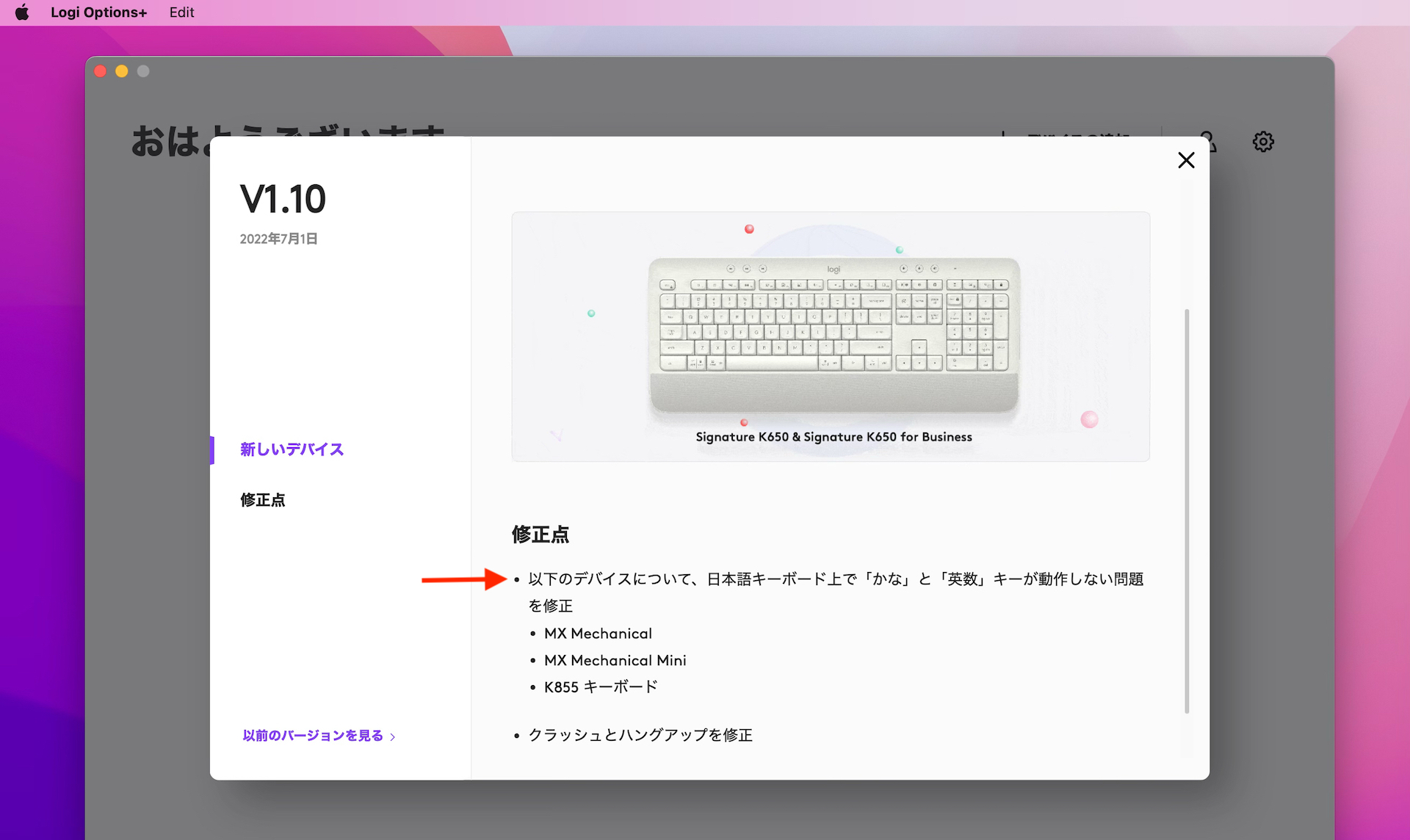
Task: Open the Edit menu
Action: coord(181,12)
